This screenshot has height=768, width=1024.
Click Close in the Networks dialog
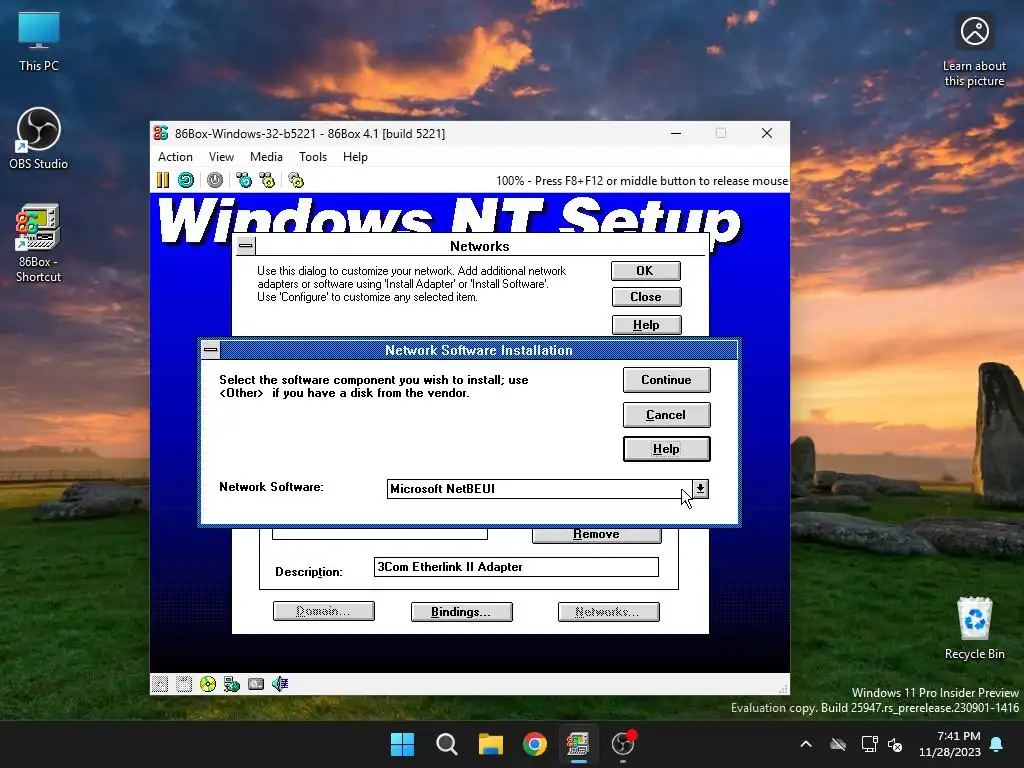coord(646,296)
